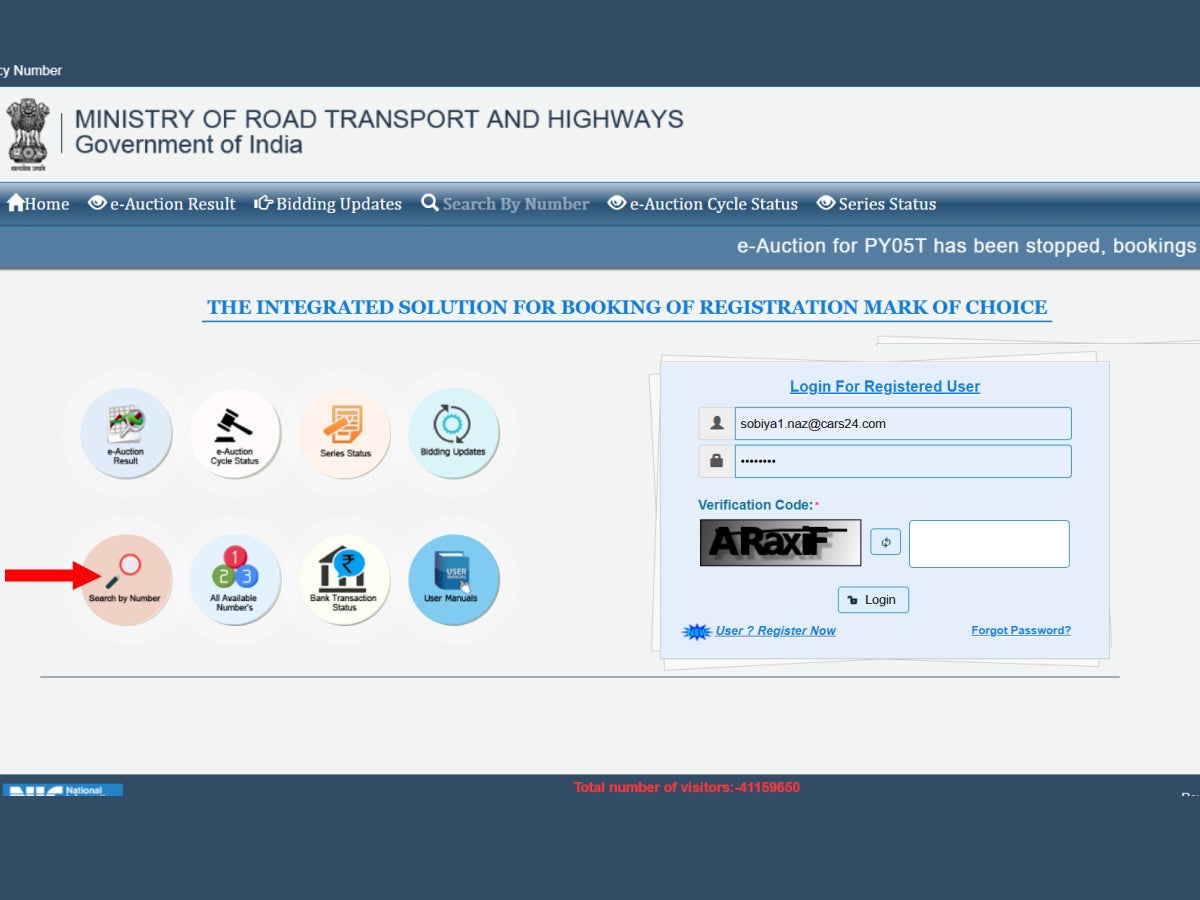This screenshot has height=900, width=1200.
Task: Open the All Available Numbers icon
Action: point(235,580)
